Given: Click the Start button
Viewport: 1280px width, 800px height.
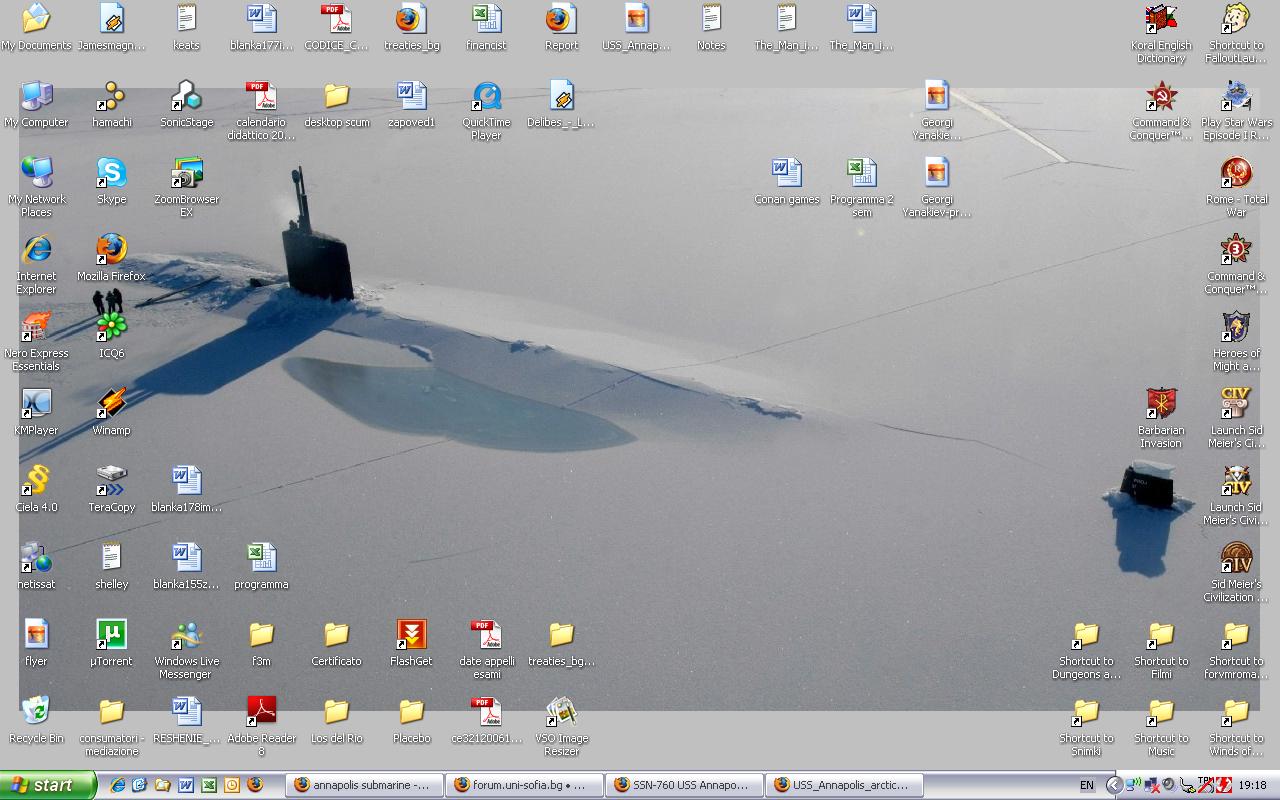Looking at the screenshot, I should pyautogui.click(x=48, y=785).
